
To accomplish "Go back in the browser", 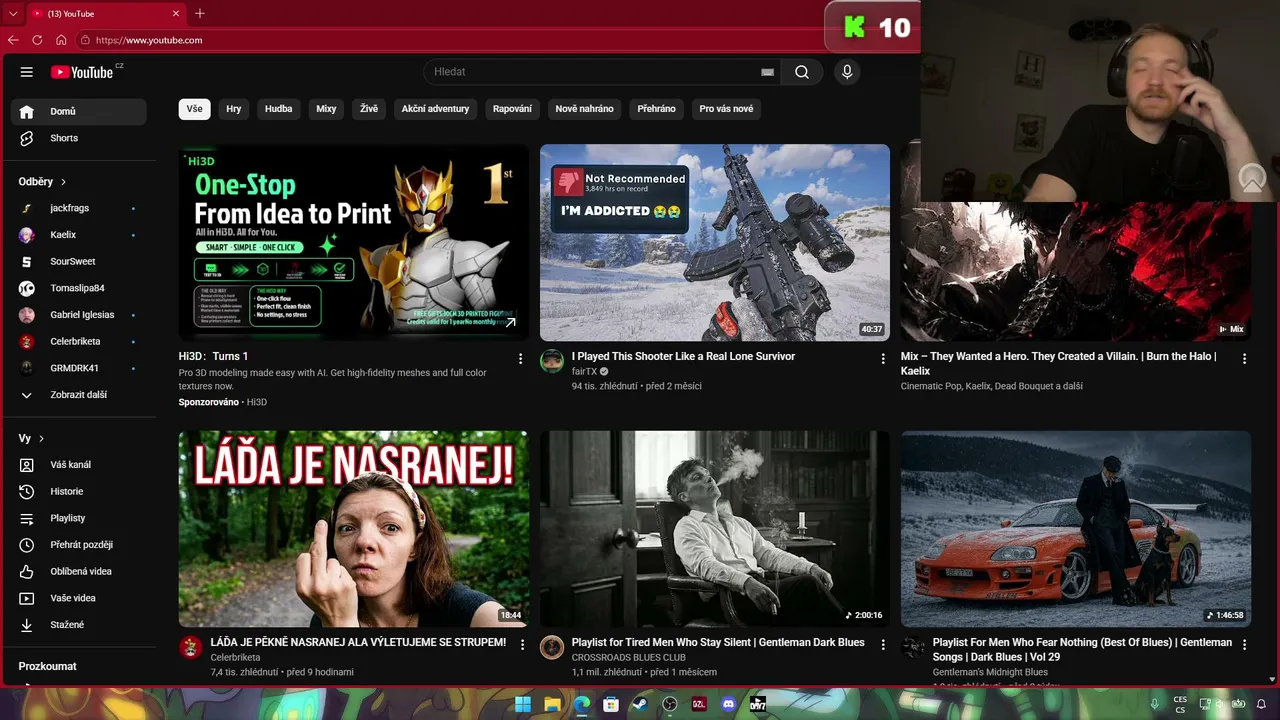I will click(x=13, y=40).
